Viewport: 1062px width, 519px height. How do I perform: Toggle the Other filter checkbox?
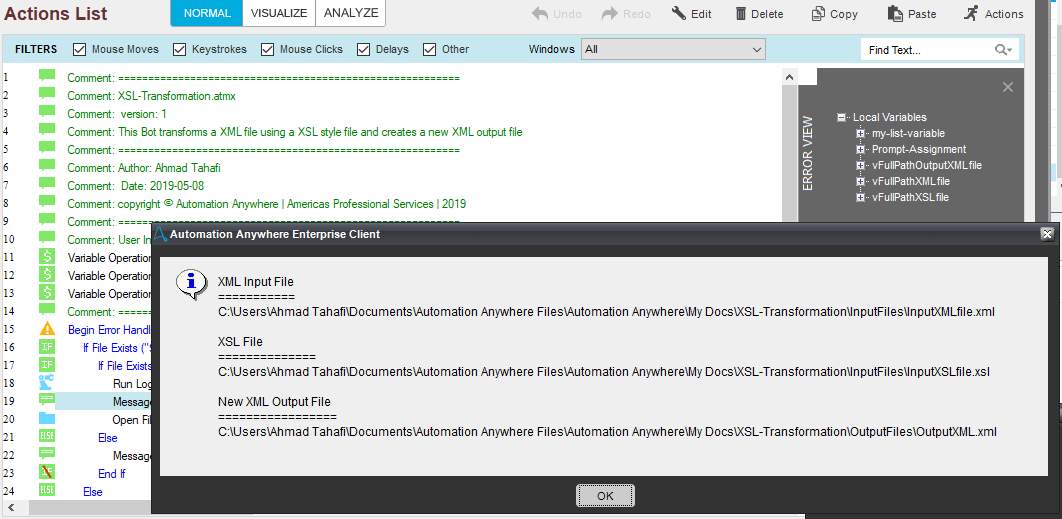click(x=429, y=49)
